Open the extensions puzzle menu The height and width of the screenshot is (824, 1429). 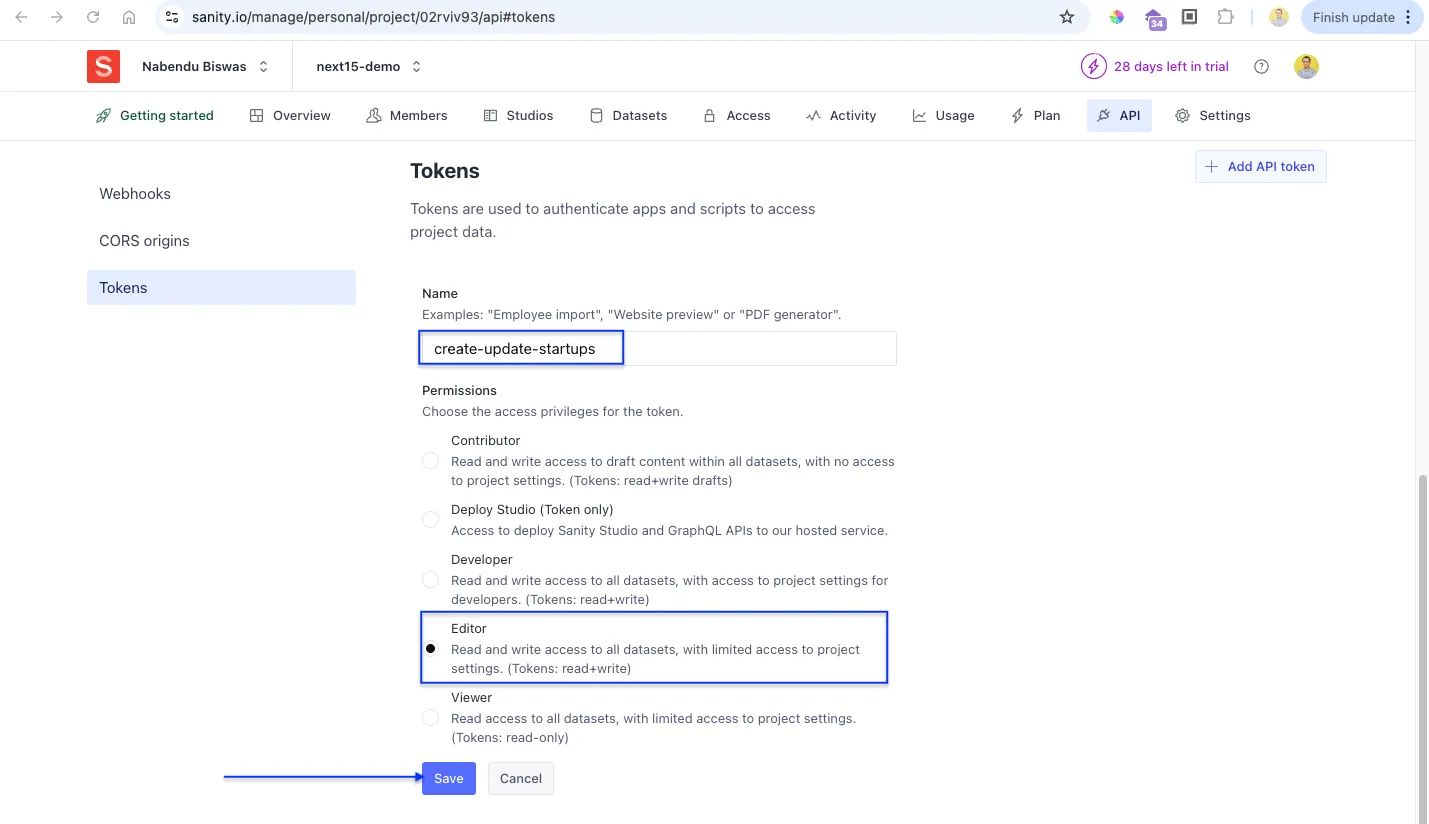pos(1225,17)
